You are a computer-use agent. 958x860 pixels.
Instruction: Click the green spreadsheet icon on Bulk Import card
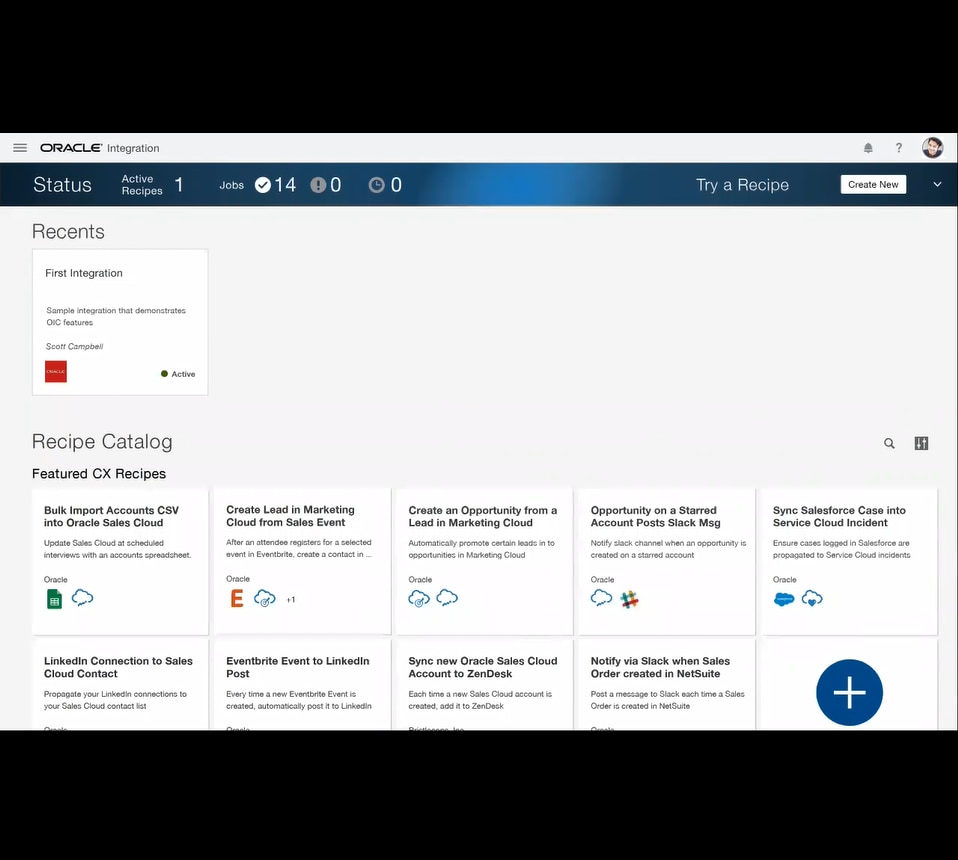[x=54, y=599]
